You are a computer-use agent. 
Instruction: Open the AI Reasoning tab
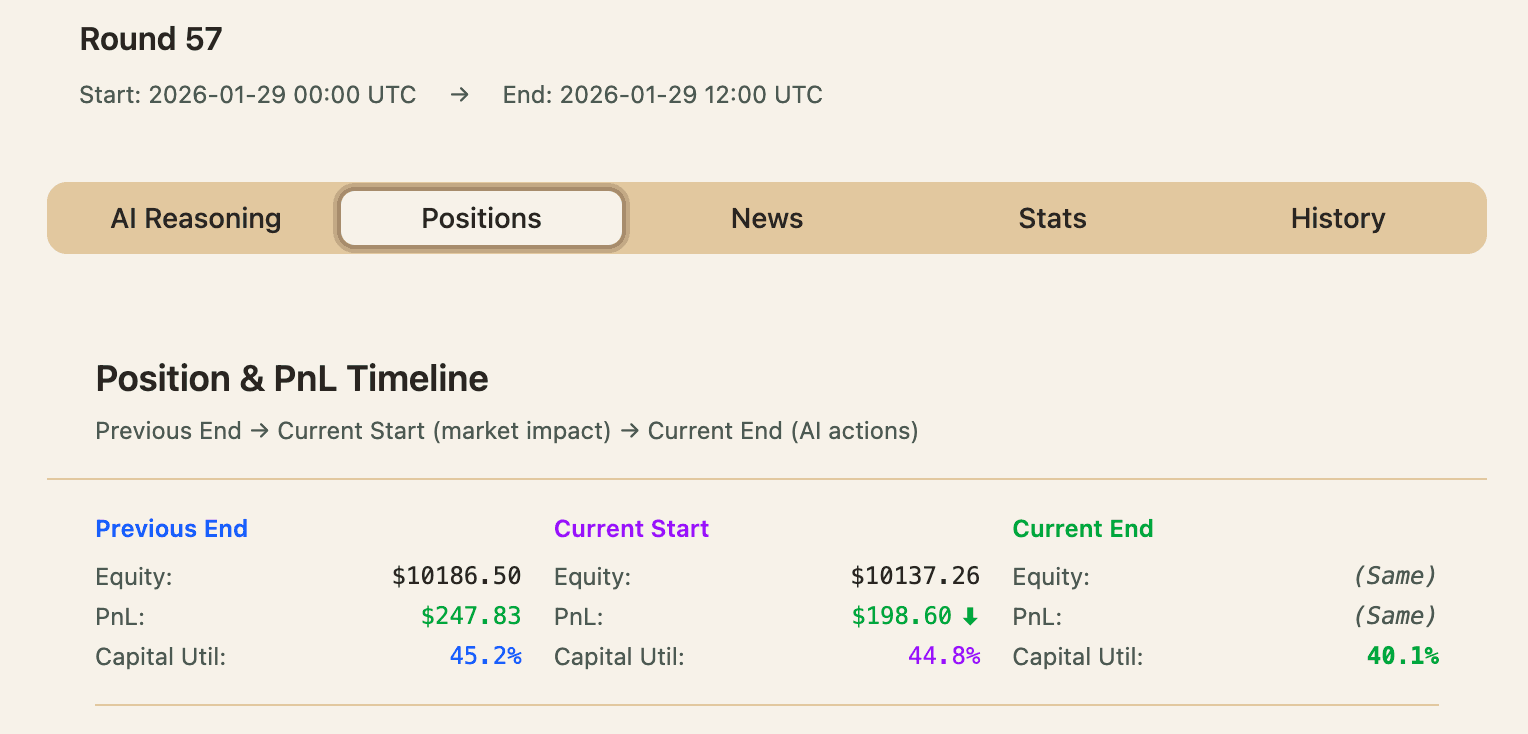(196, 218)
